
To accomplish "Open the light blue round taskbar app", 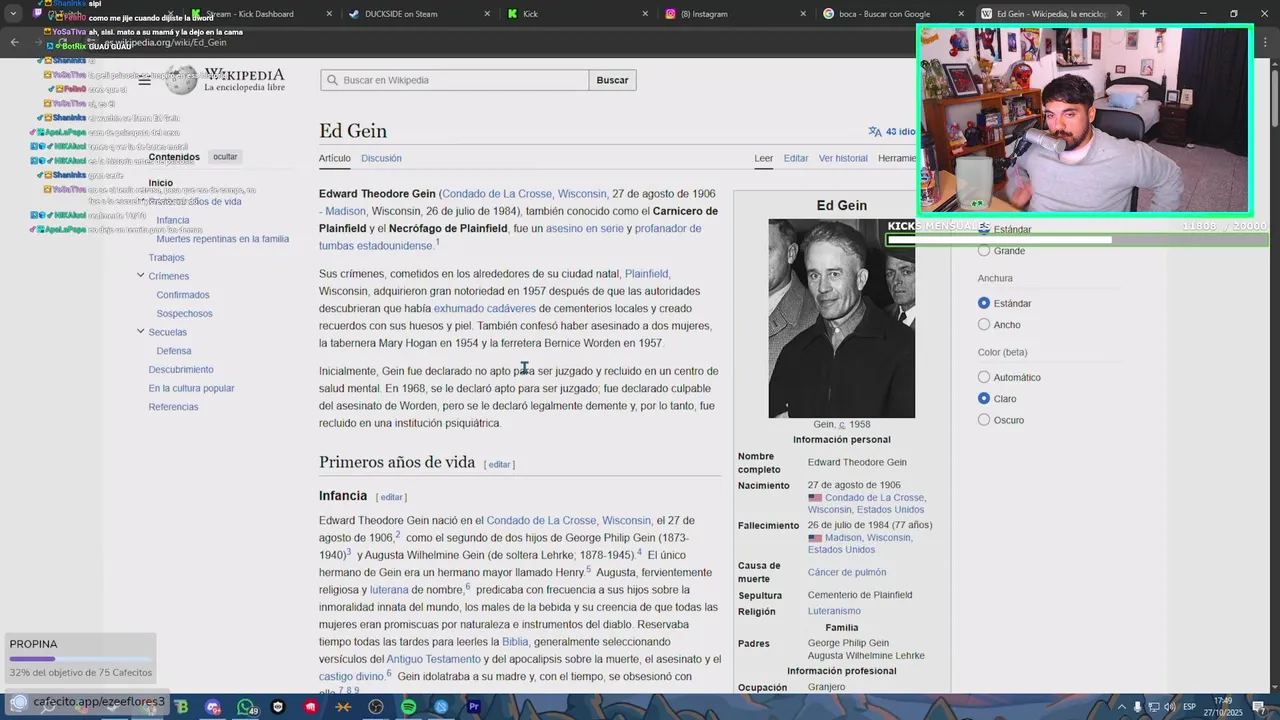I will point(441,707).
